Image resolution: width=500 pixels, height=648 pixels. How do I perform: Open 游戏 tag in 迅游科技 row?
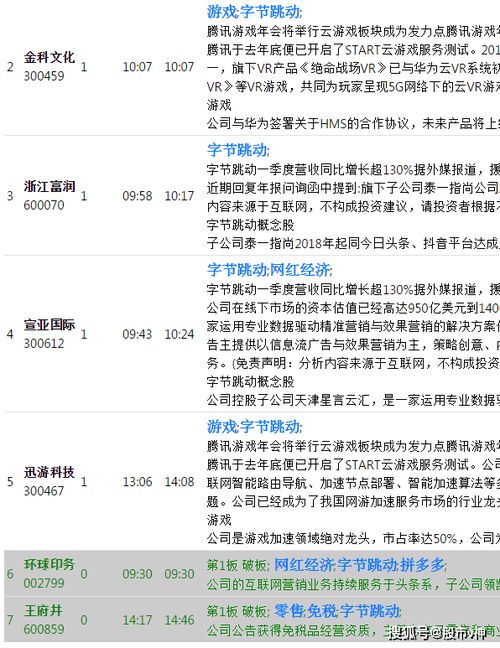(x=222, y=426)
